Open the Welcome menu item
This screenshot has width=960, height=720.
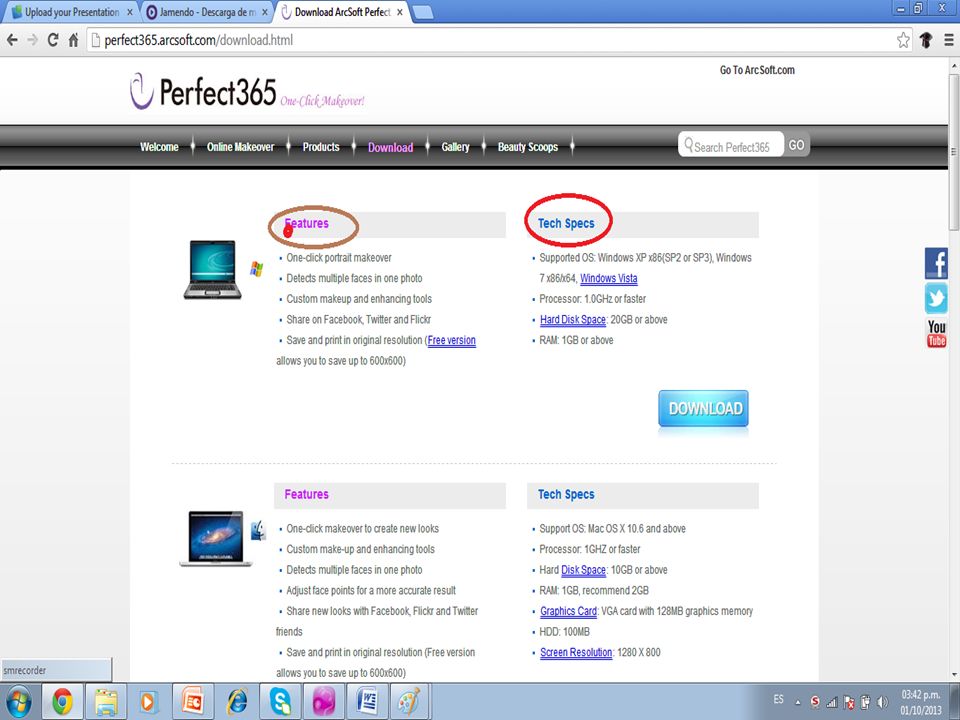pyautogui.click(x=159, y=147)
